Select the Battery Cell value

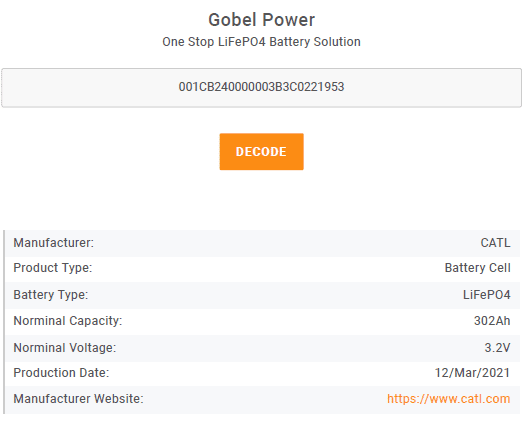point(478,268)
